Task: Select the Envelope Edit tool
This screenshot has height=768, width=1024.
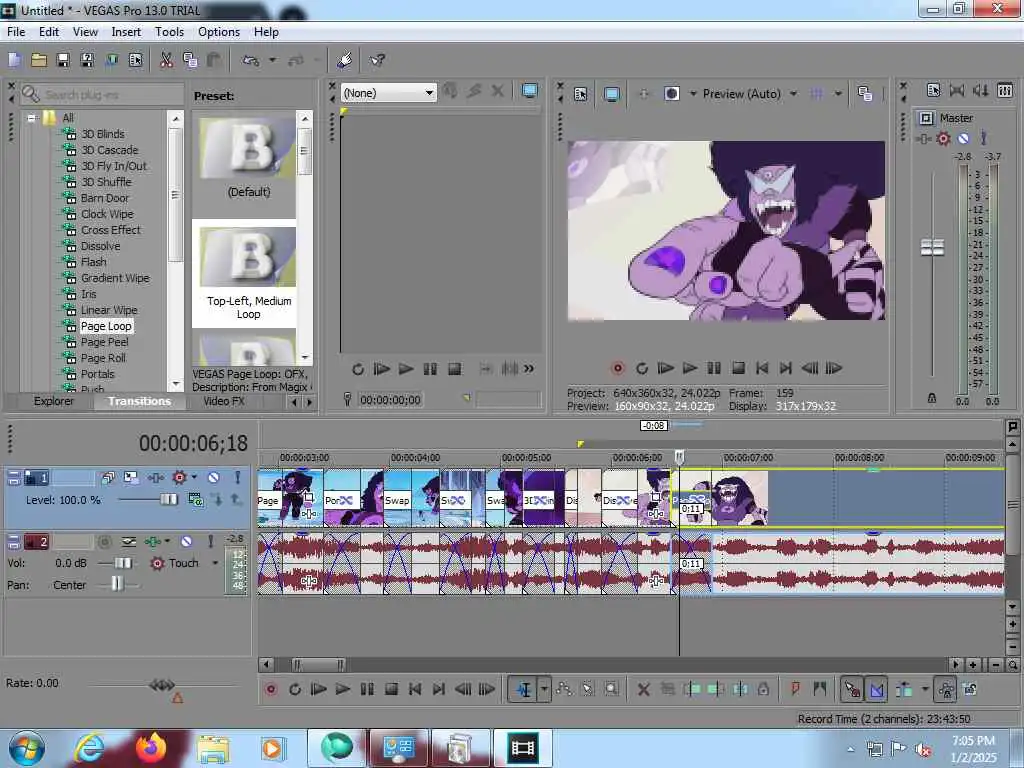Action: pos(564,689)
